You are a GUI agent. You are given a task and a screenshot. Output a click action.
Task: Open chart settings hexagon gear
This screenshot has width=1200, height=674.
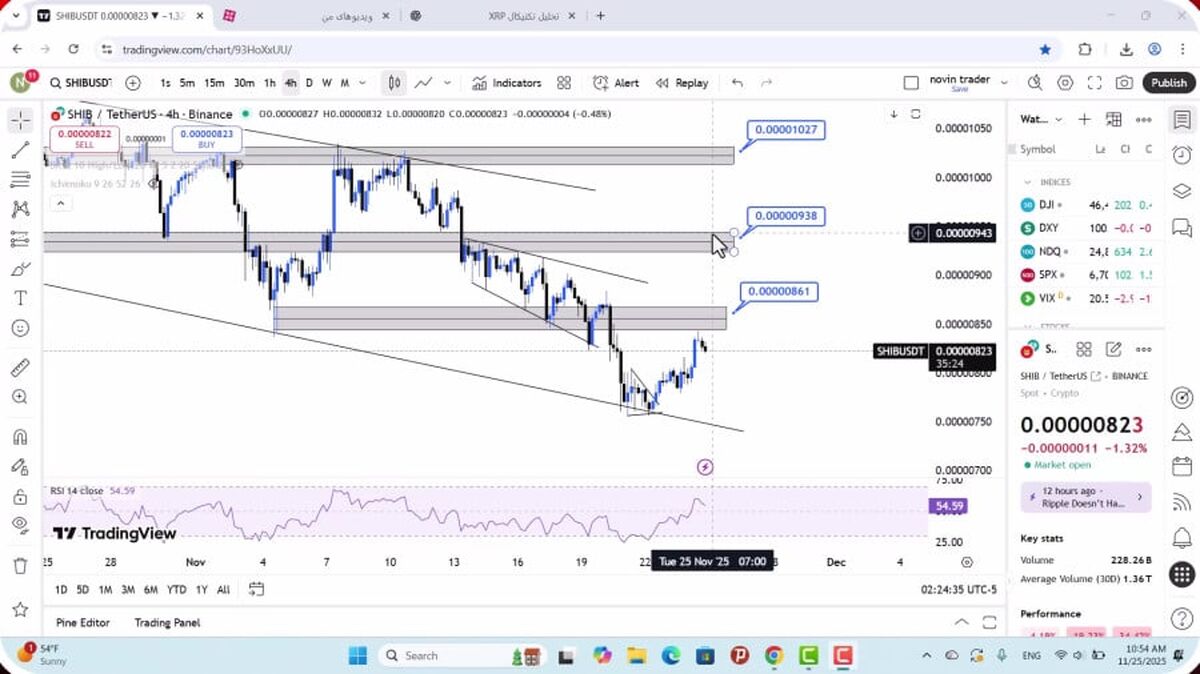pos(1065,83)
